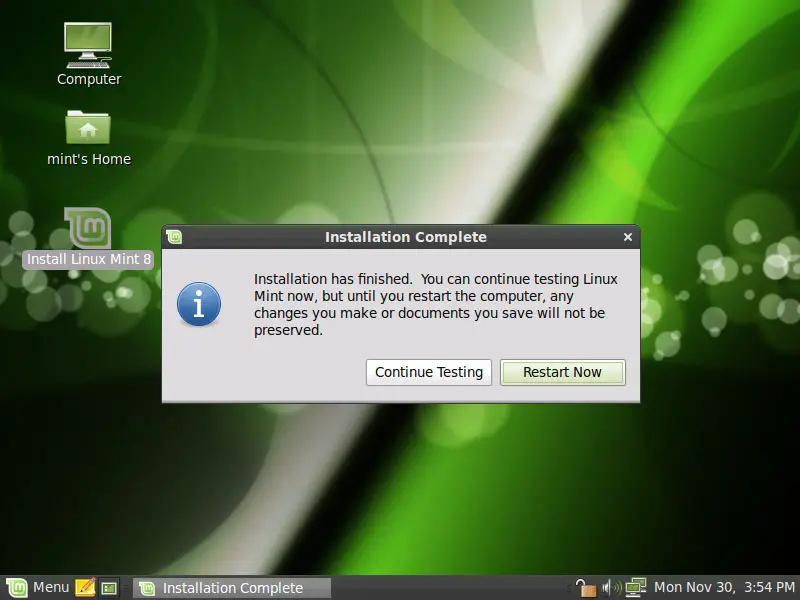800x600 pixels.
Task: Open the notes applet with pencil icon
Action: (x=85, y=588)
